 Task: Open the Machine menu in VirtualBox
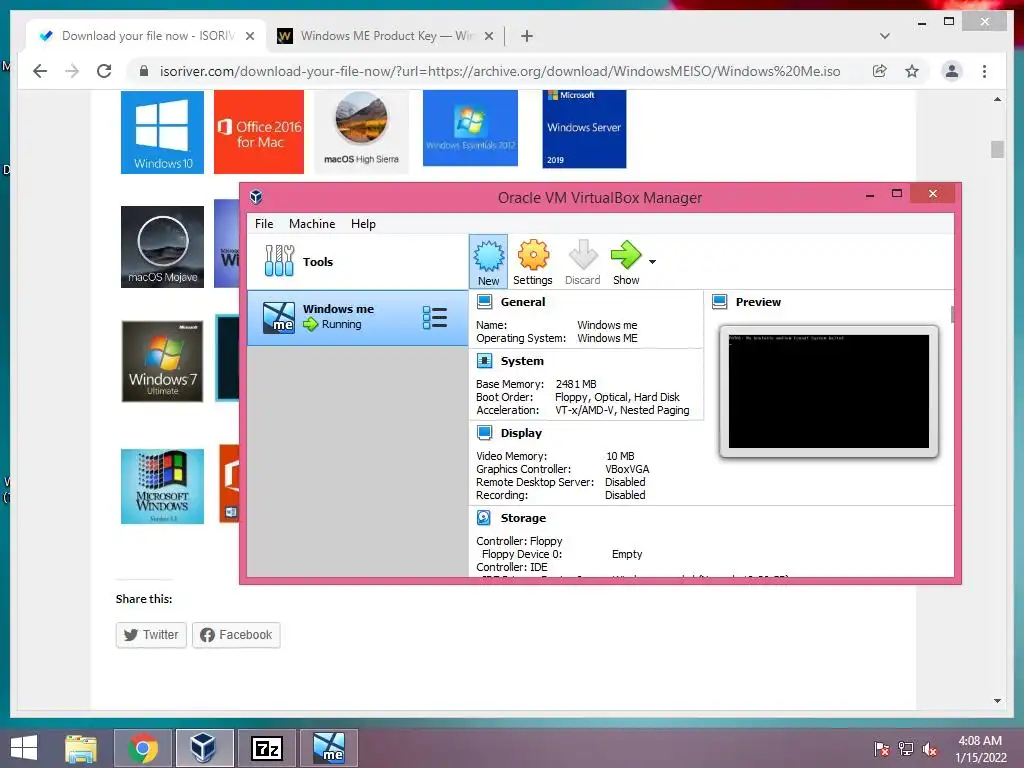click(x=312, y=223)
